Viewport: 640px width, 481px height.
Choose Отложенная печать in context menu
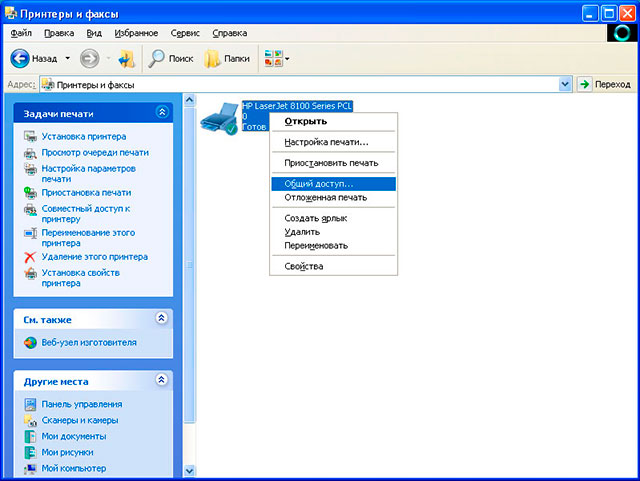click(x=333, y=198)
